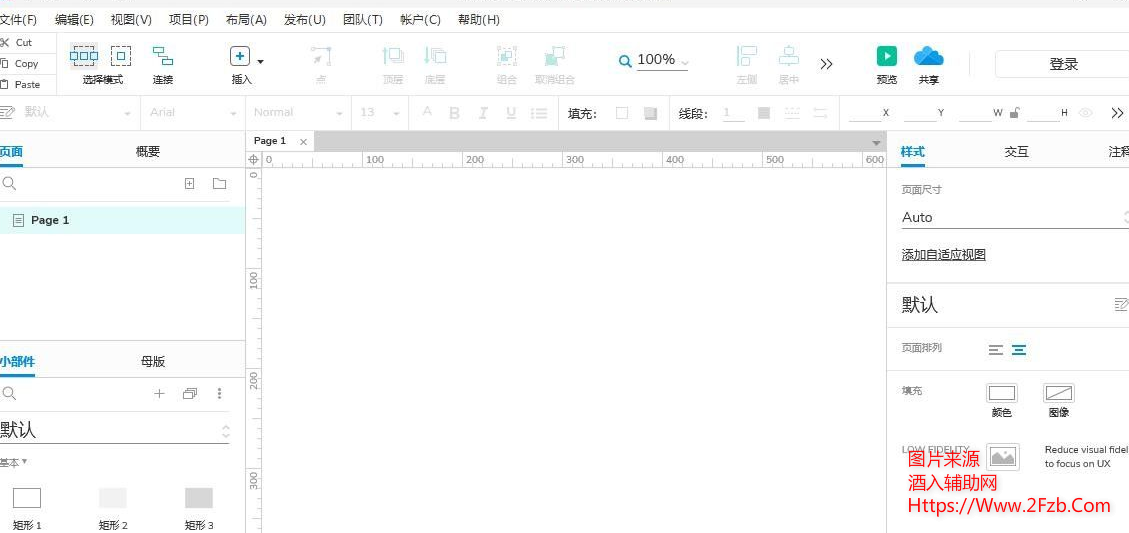Toggle the low fidelity mode icon
The height and width of the screenshot is (533, 1129).
click(1002, 457)
